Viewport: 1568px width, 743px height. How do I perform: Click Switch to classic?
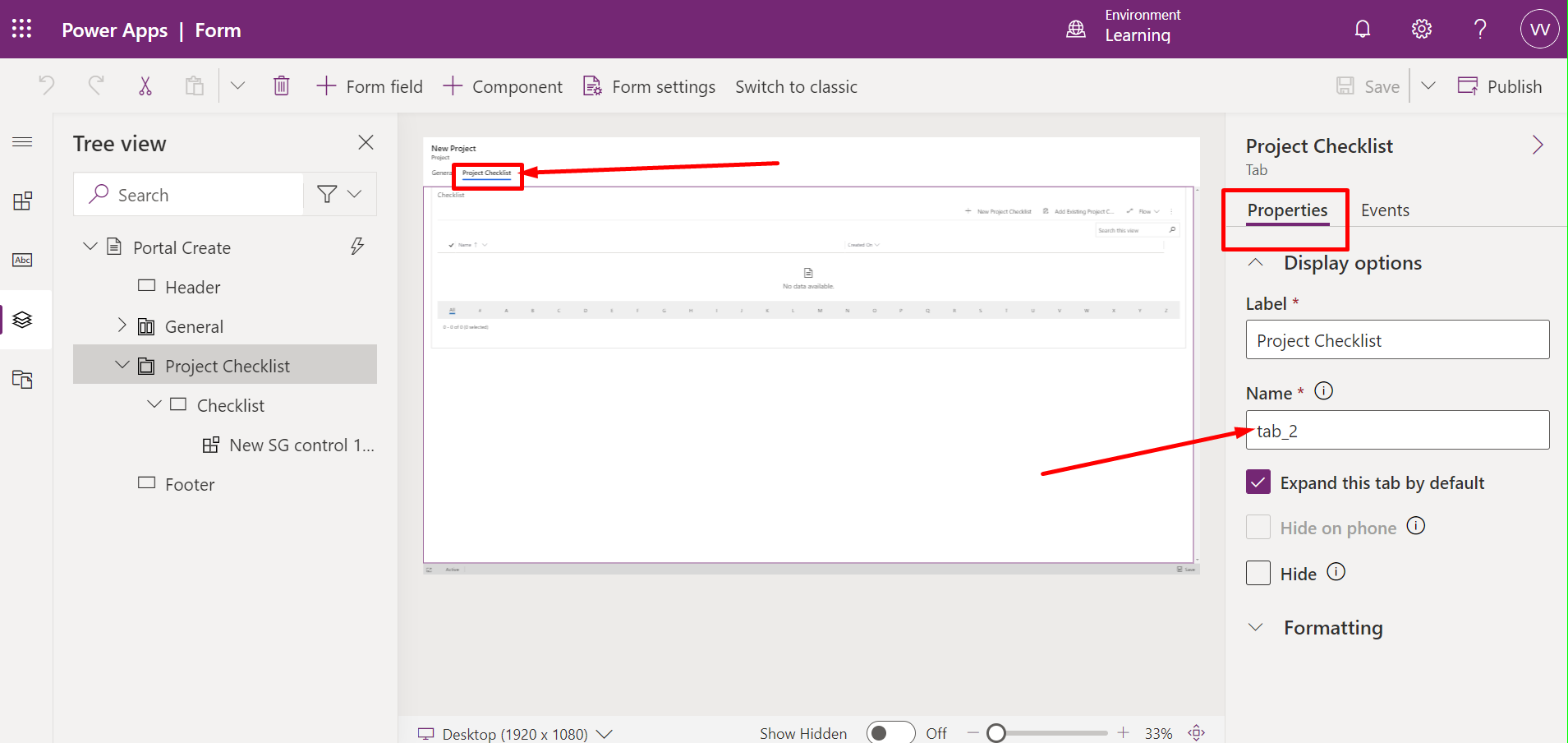(796, 85)
